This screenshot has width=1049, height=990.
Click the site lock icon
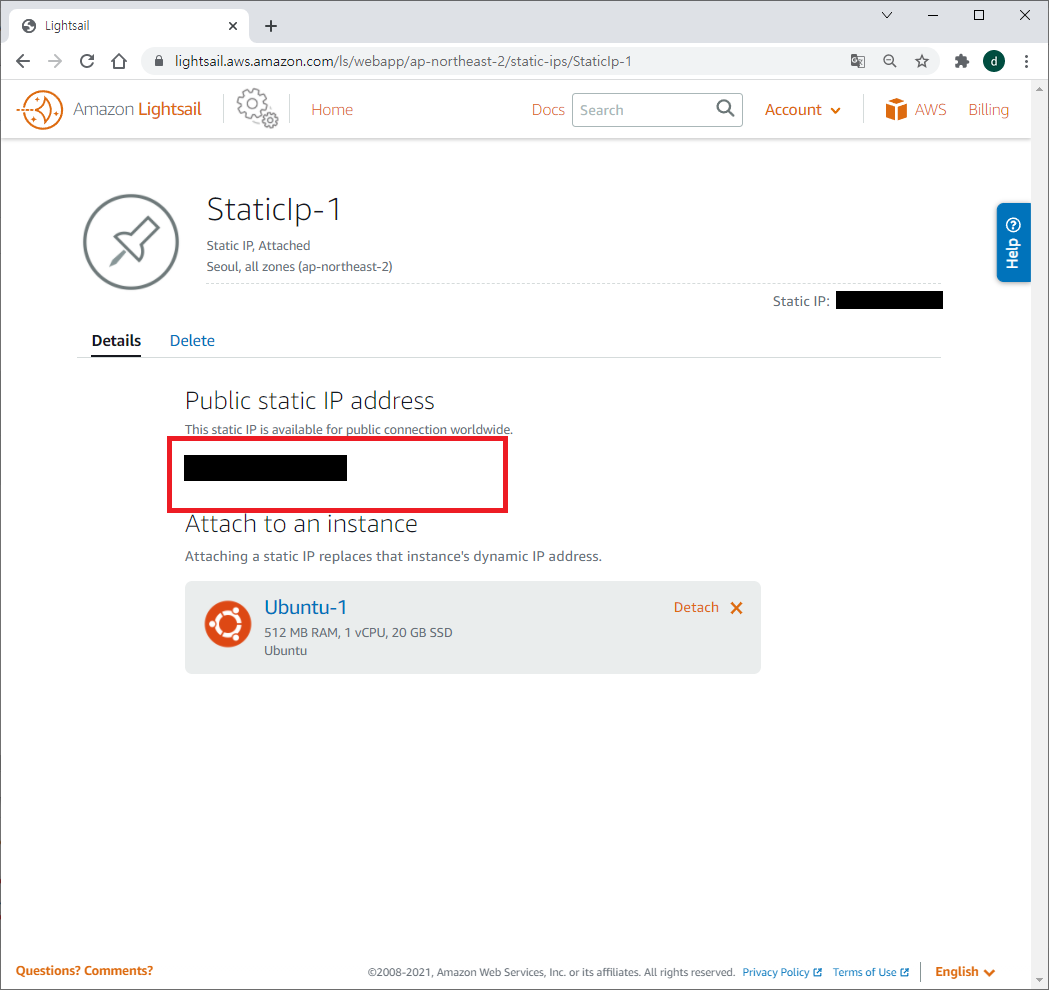pyautogui.click(x=159, y=62)
